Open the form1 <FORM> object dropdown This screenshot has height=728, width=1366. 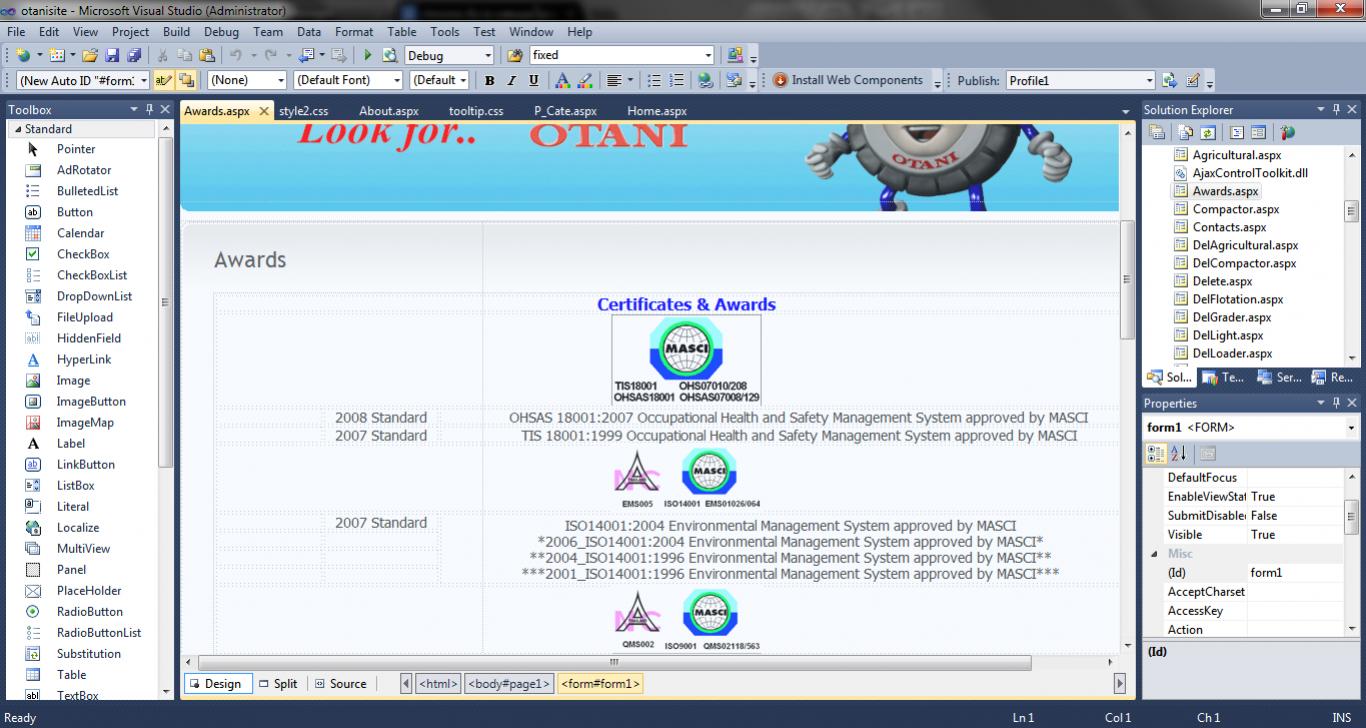[x=1352, y=427]
